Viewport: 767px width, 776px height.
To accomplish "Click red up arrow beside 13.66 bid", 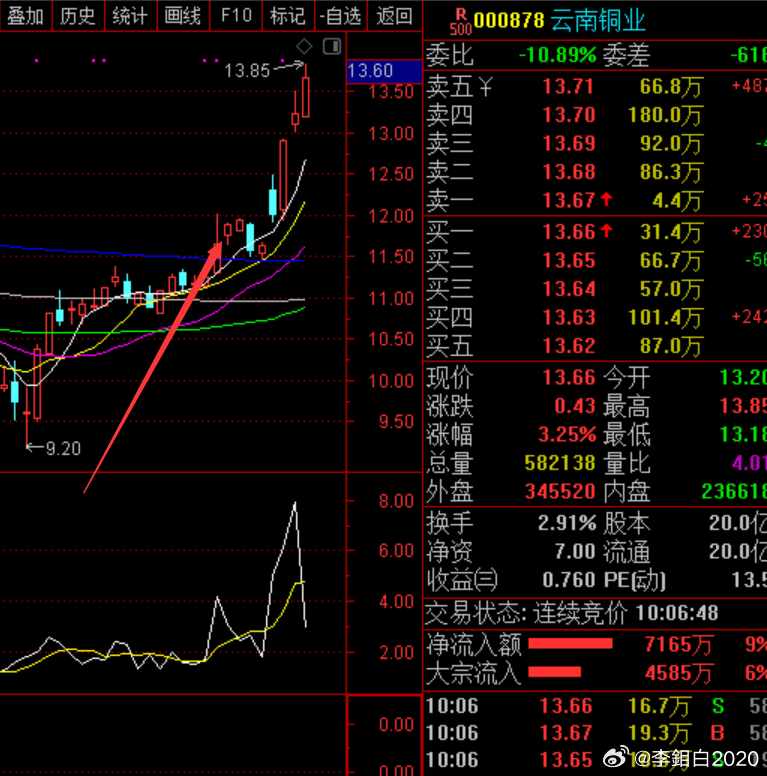I will [606, 232].
